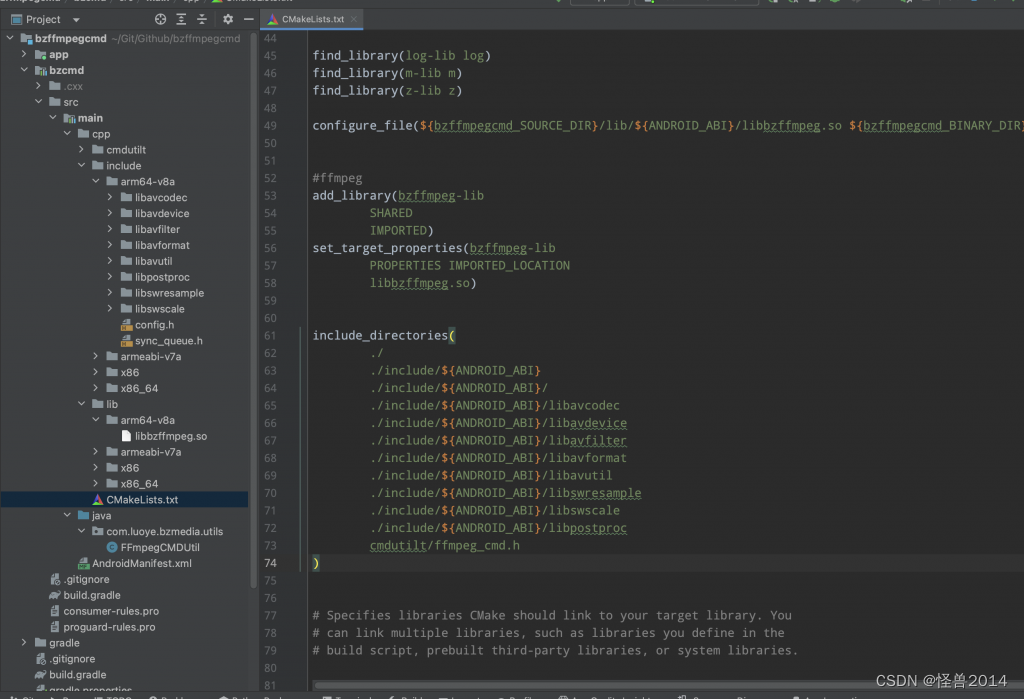The width and height of the screenshot is (1024, 699).
Task: Collapse the lib folder
Action: tap(82, 404)
